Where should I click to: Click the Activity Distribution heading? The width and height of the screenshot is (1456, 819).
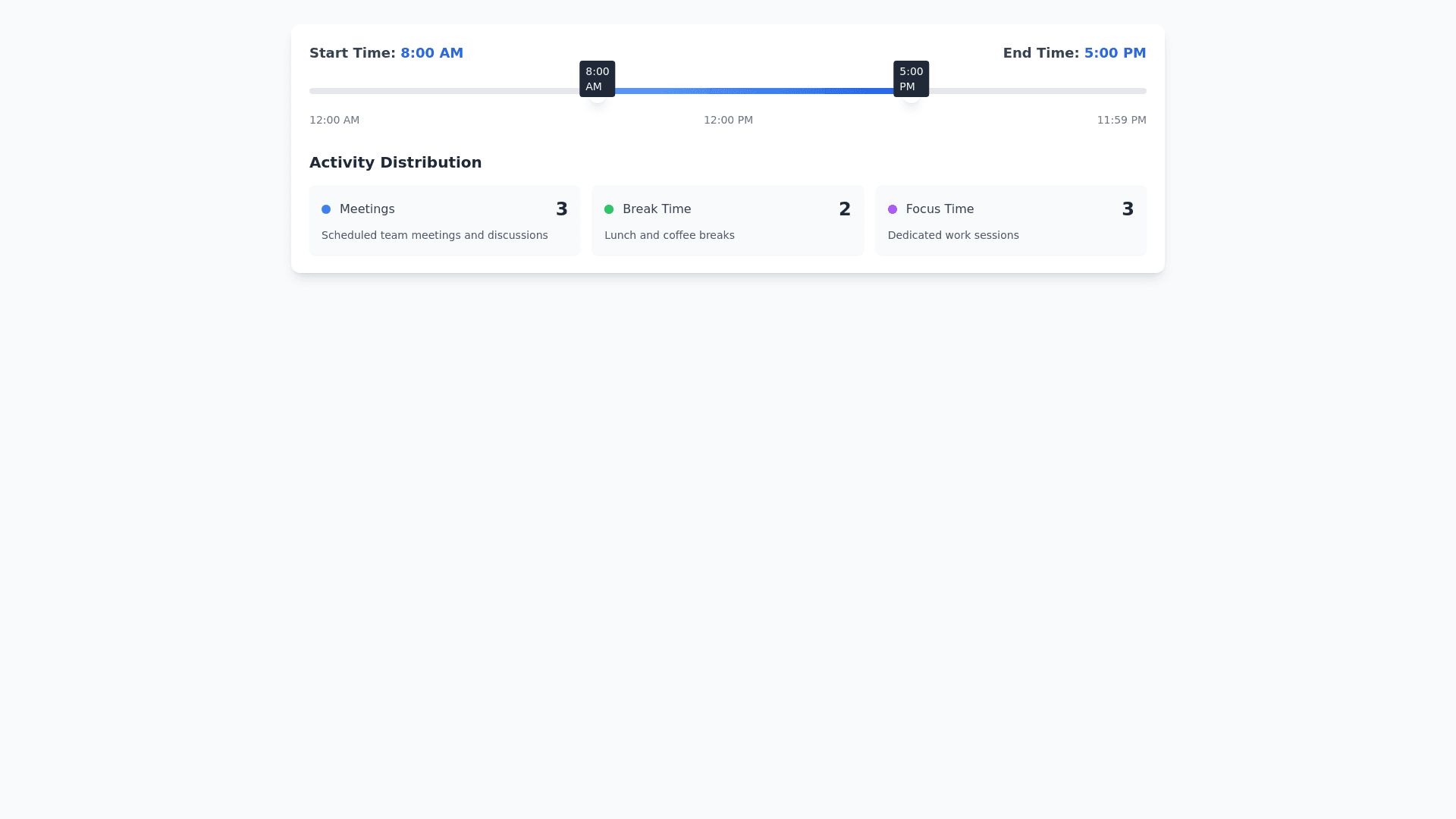tap(395, 162)
